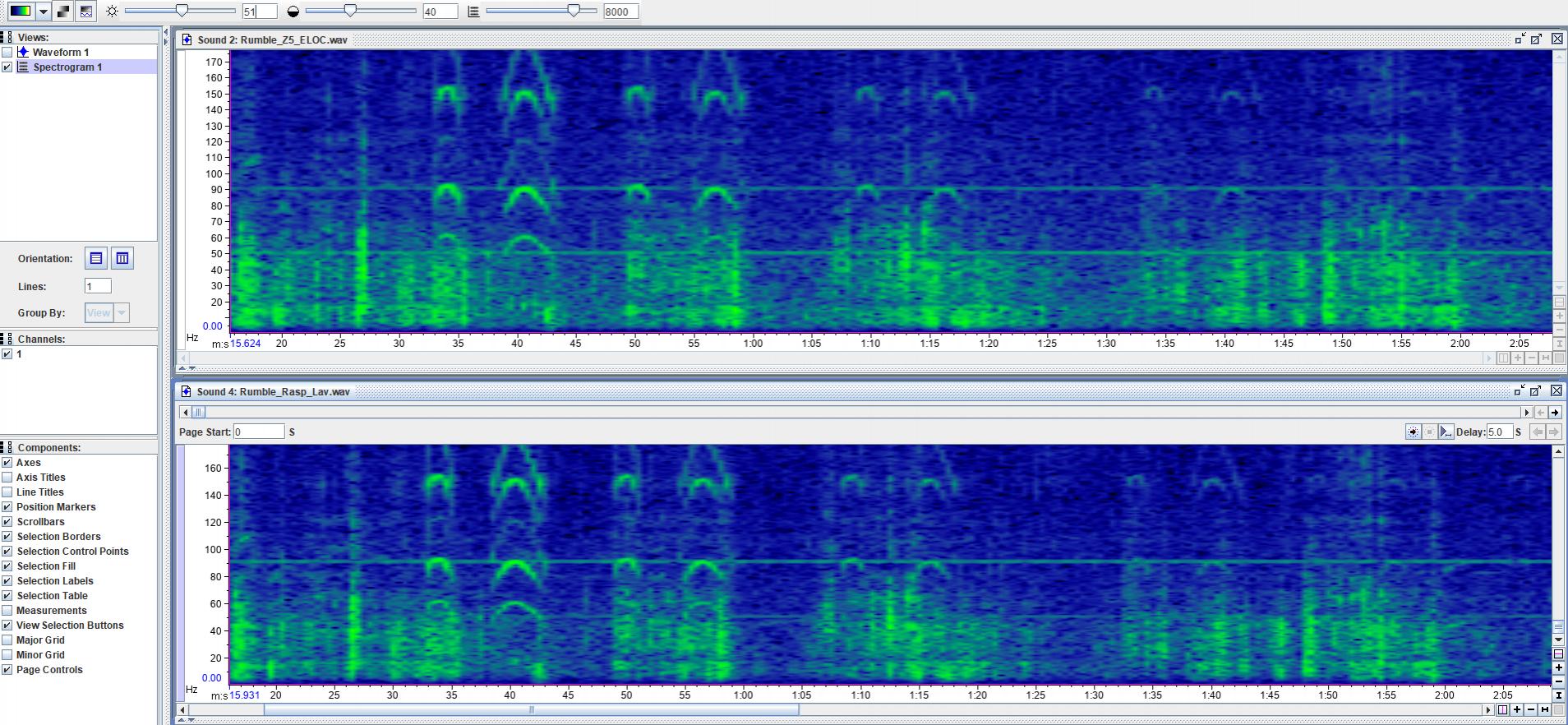Image resolution: width=1568 pixels, height=725 pixels.
Task: Toggle the Selection Labels checkbox
Action: coord(7,580)
